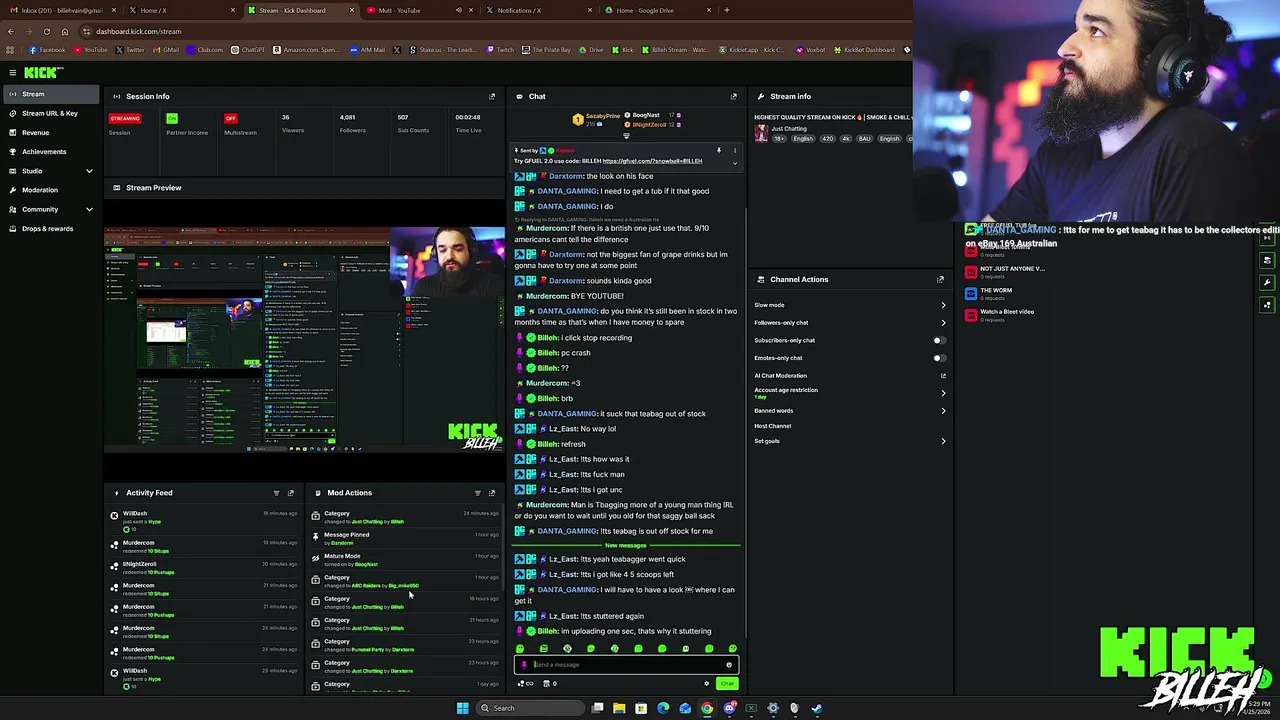
Task: Toggle Emotes-only chat switch
Action: click(x=938, y=358)
